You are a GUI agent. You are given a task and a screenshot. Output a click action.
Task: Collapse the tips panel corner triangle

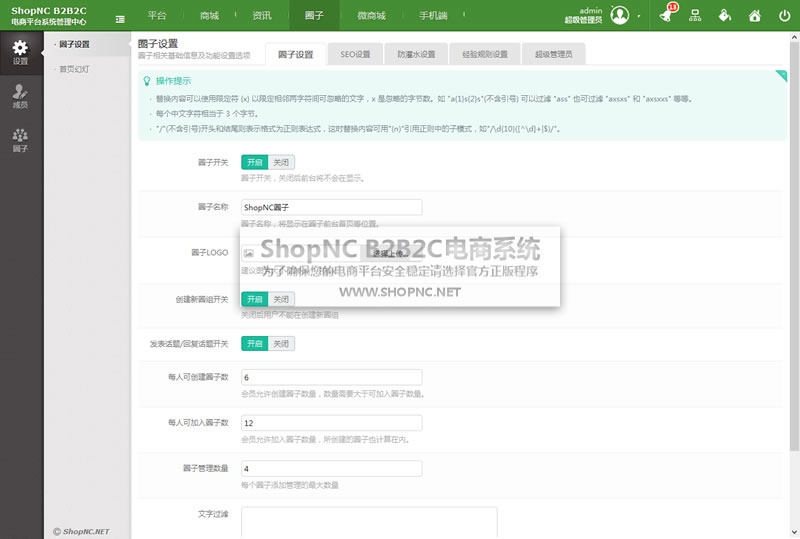tap(781, 76)
